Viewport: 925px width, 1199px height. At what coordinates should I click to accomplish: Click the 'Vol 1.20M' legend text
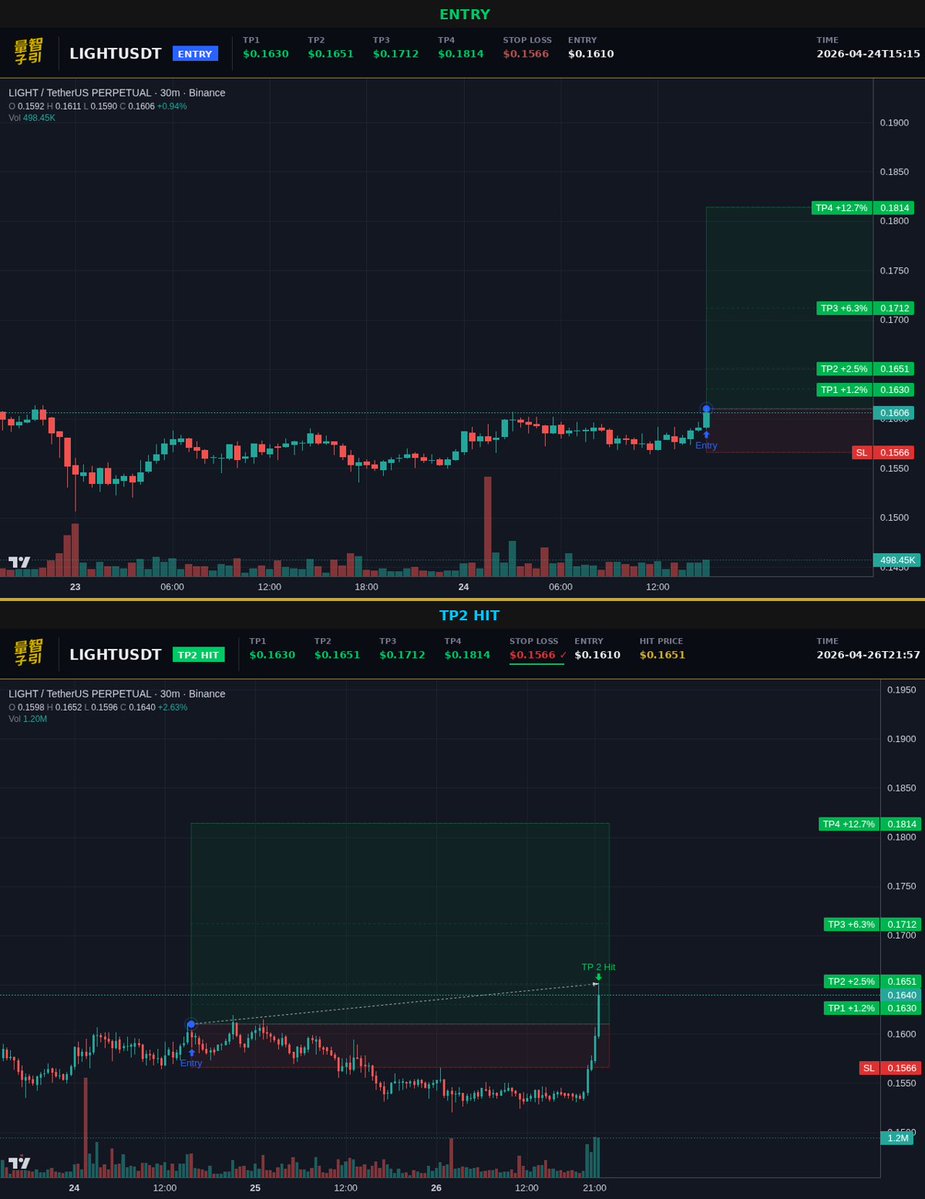pyautogui.click(x=28, y=719)
